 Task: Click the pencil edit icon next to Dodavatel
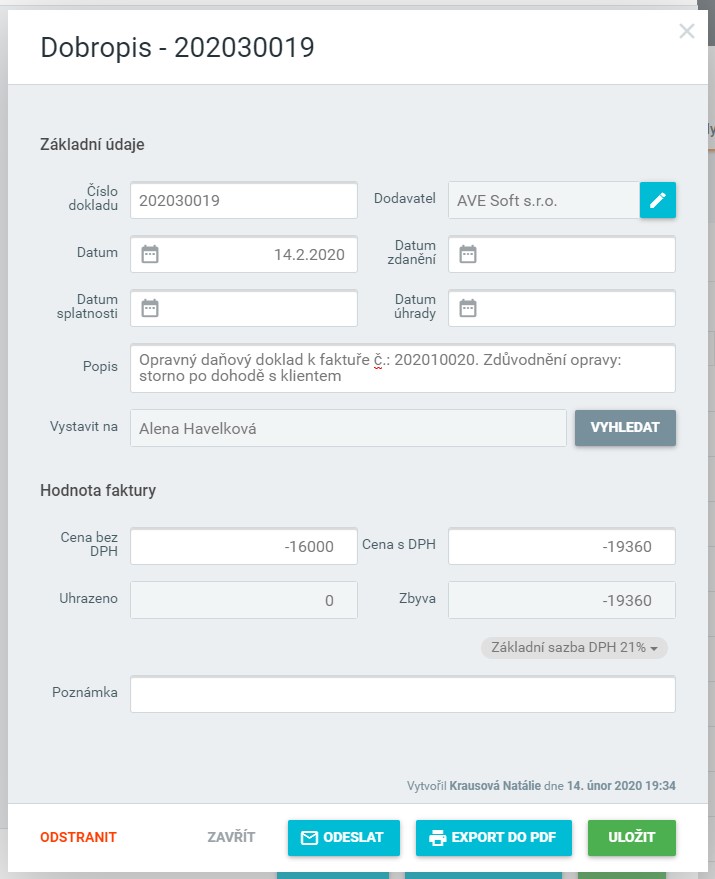coord(657,200)
